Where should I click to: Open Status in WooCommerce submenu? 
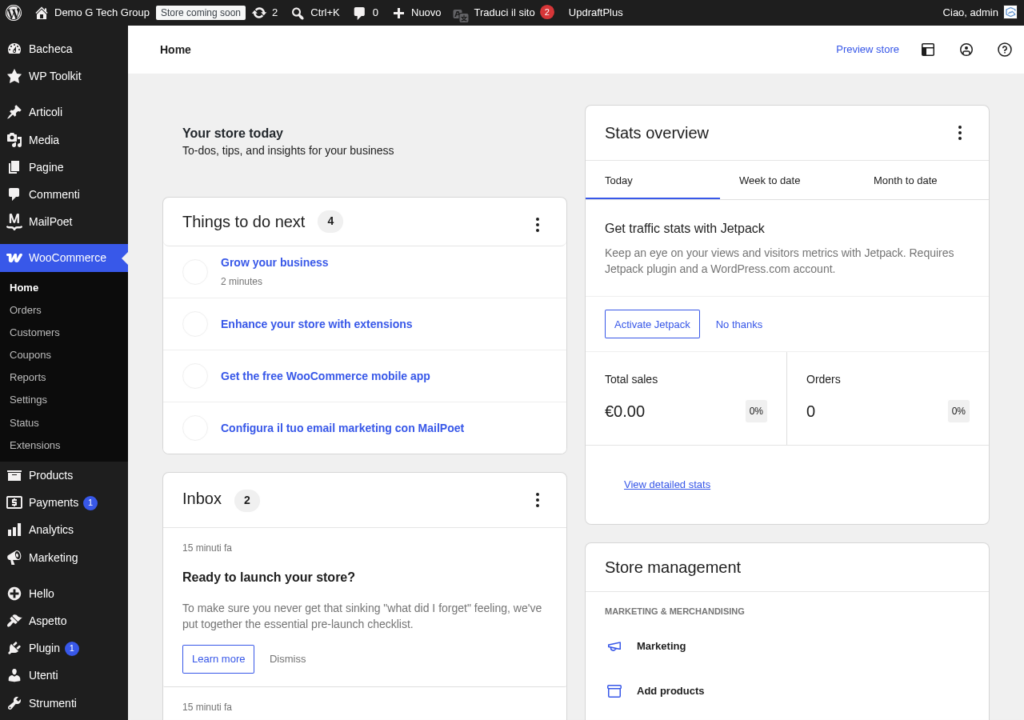tap(24, 423)
